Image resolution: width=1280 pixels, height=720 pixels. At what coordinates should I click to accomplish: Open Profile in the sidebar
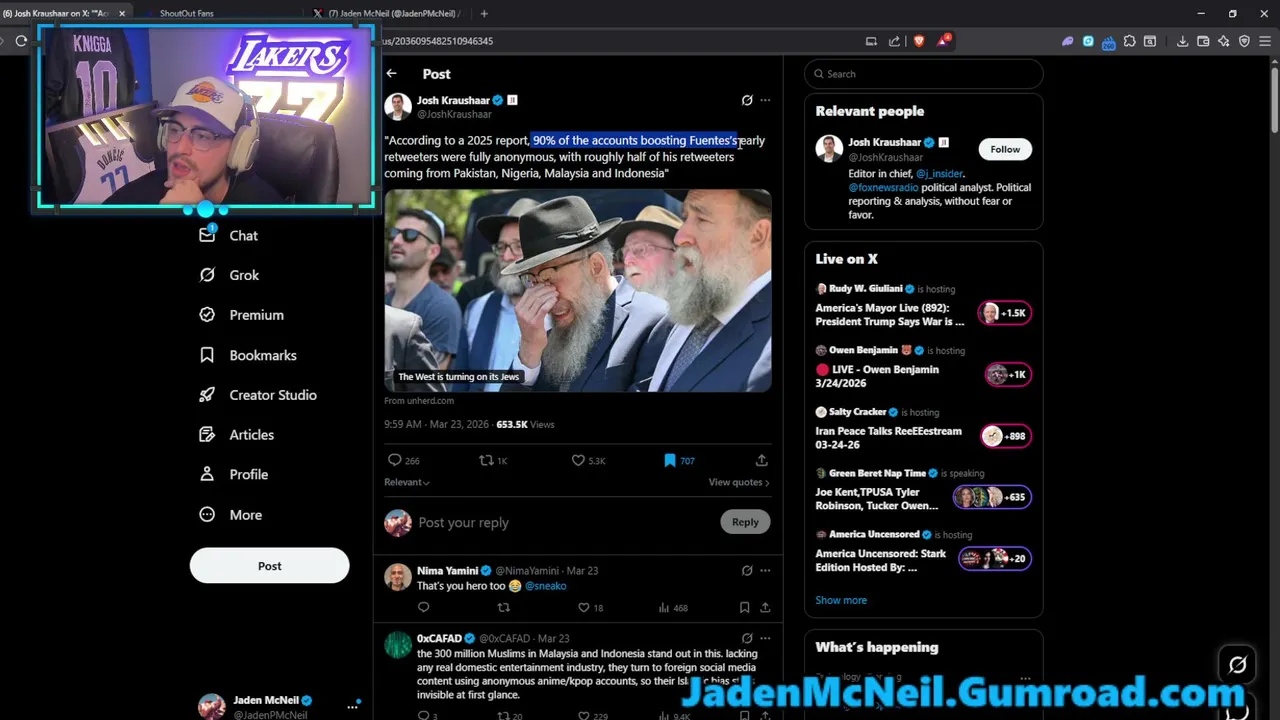pyautogui.click(x=234, y=475)
